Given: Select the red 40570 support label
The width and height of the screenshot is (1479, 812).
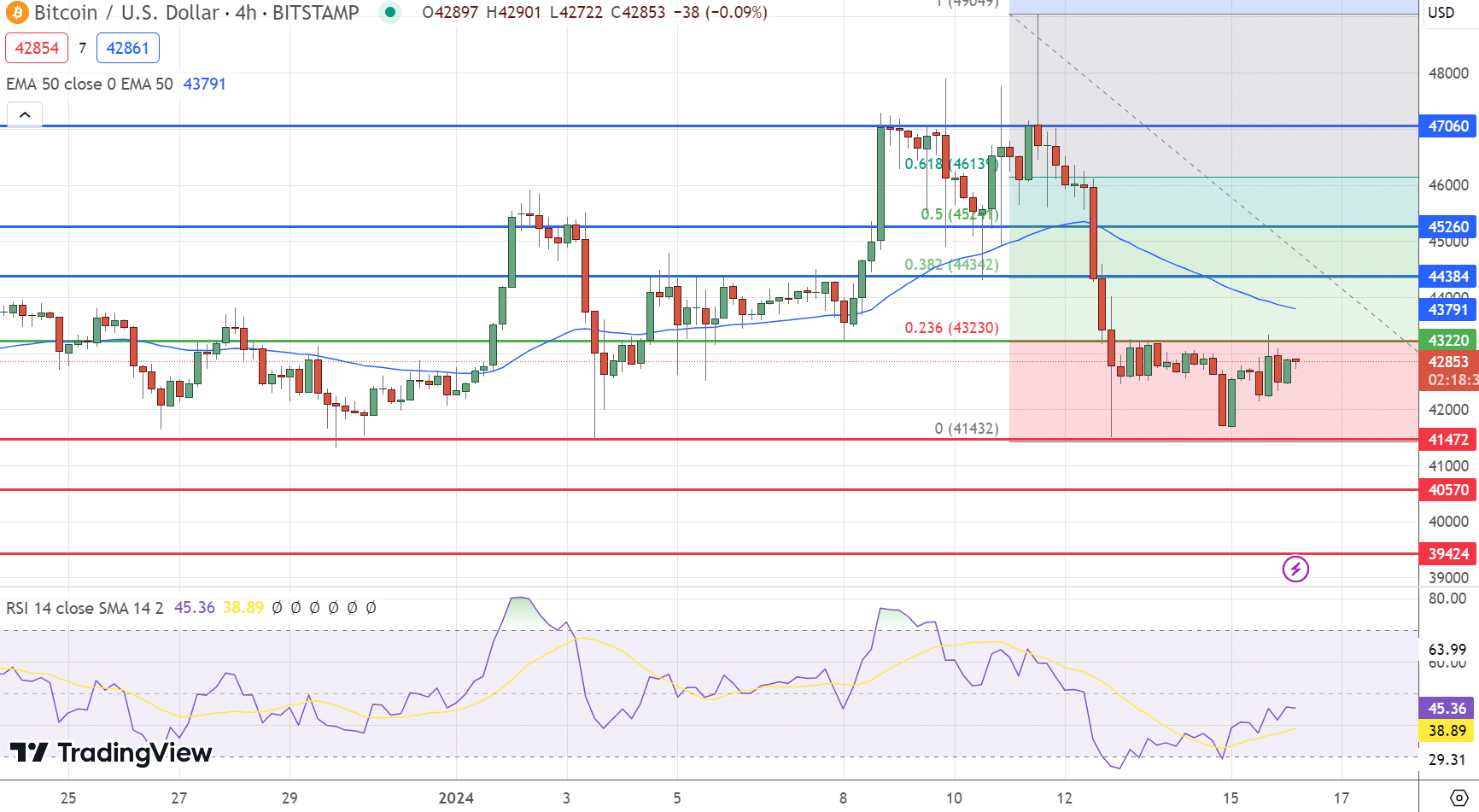Looking at the screenshot, I should [x=1447, y=490].
